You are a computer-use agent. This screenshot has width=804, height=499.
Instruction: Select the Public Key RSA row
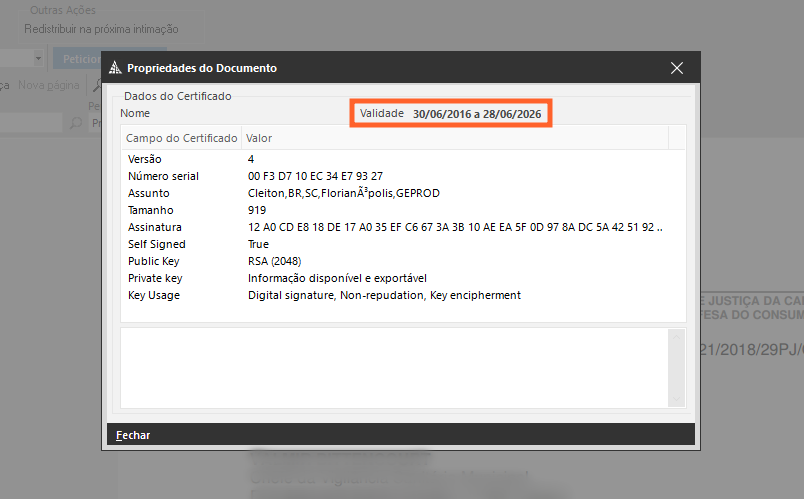point(153,261)
